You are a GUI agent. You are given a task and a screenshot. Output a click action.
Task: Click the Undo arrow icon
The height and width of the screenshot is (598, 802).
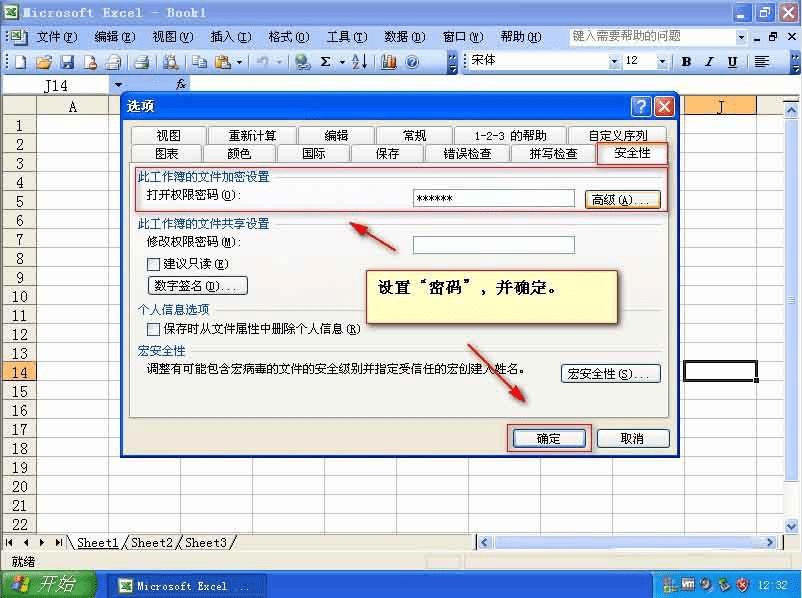point(262,62)
